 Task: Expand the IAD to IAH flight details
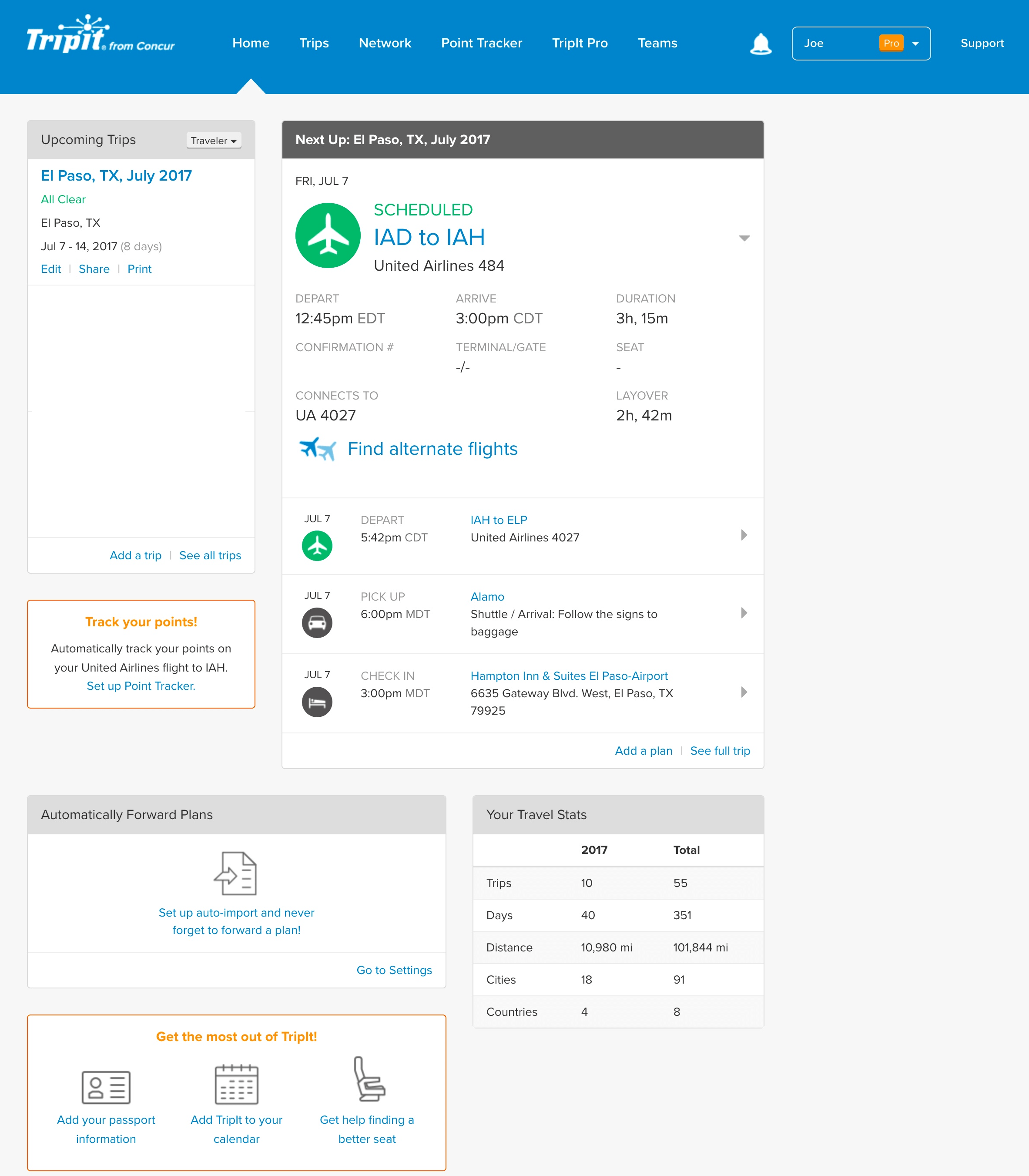(x=744, y=238)
